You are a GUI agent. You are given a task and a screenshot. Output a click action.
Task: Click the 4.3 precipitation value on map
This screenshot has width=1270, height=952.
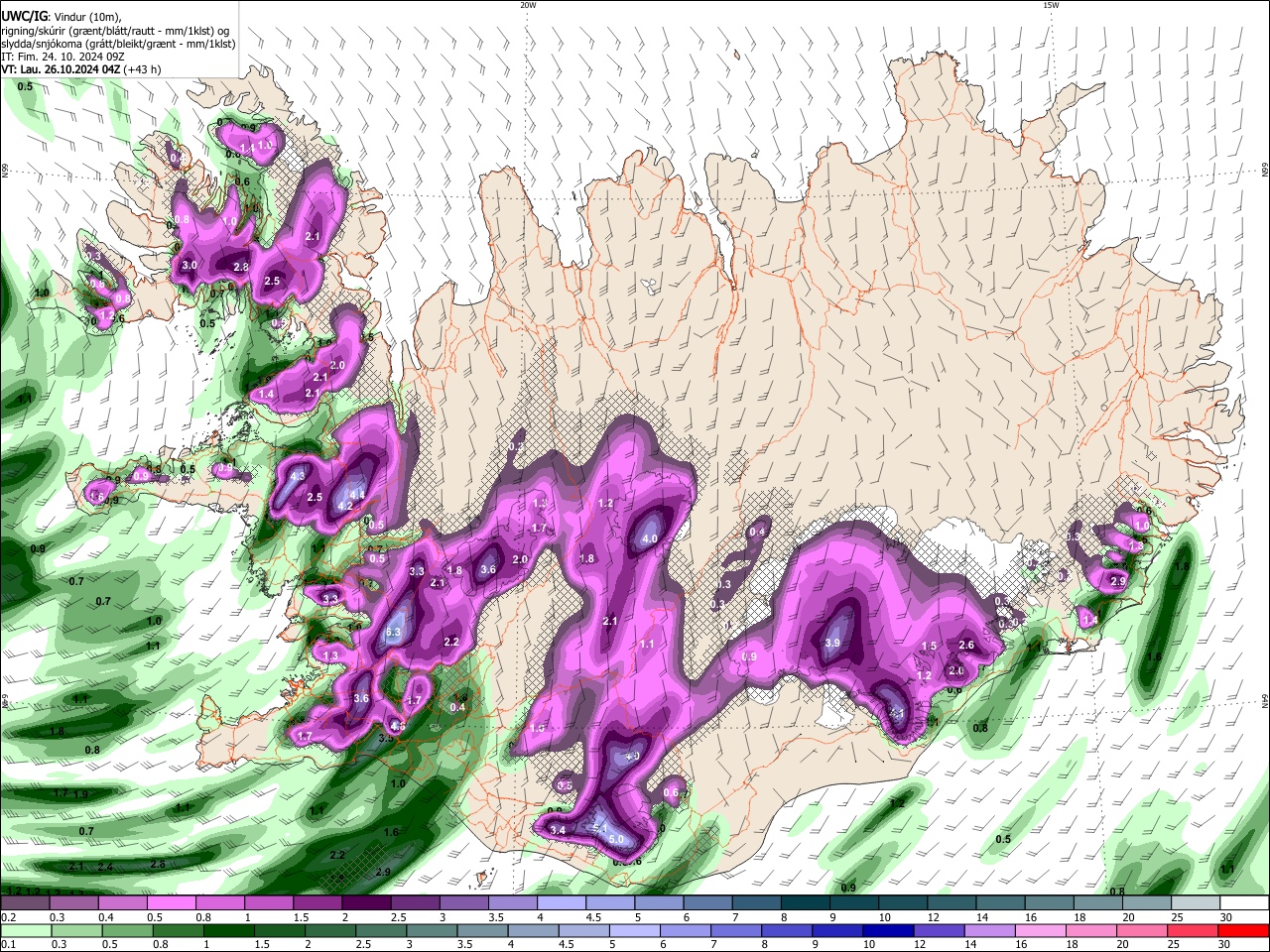tap(297, 476)
